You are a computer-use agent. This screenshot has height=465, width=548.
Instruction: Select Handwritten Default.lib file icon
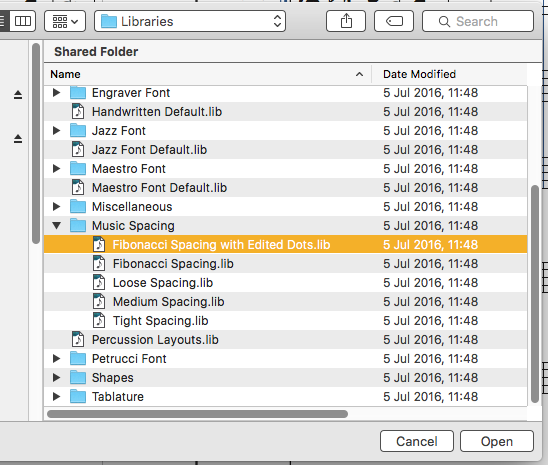[78, 112]
